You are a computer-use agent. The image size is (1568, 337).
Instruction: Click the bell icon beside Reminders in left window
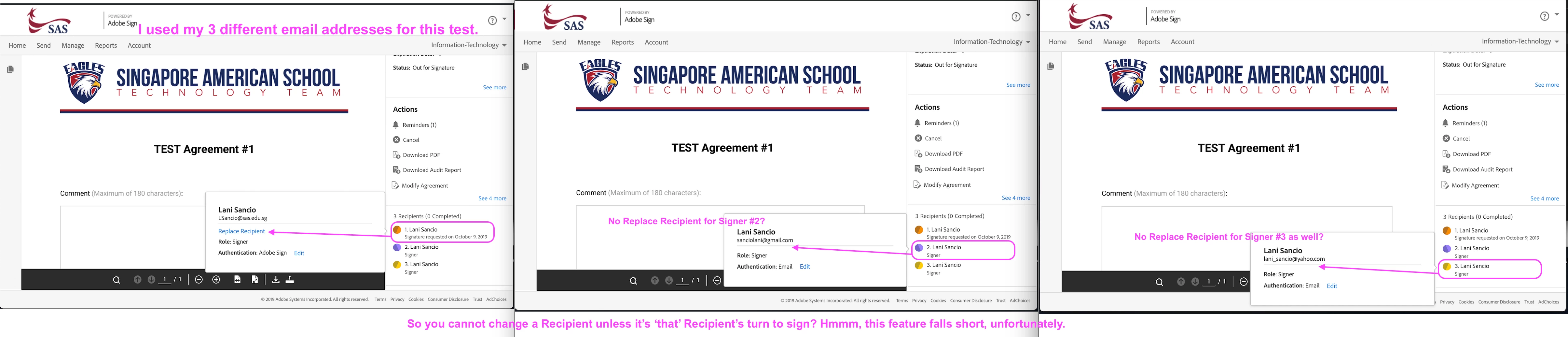[x=396, y=124]
